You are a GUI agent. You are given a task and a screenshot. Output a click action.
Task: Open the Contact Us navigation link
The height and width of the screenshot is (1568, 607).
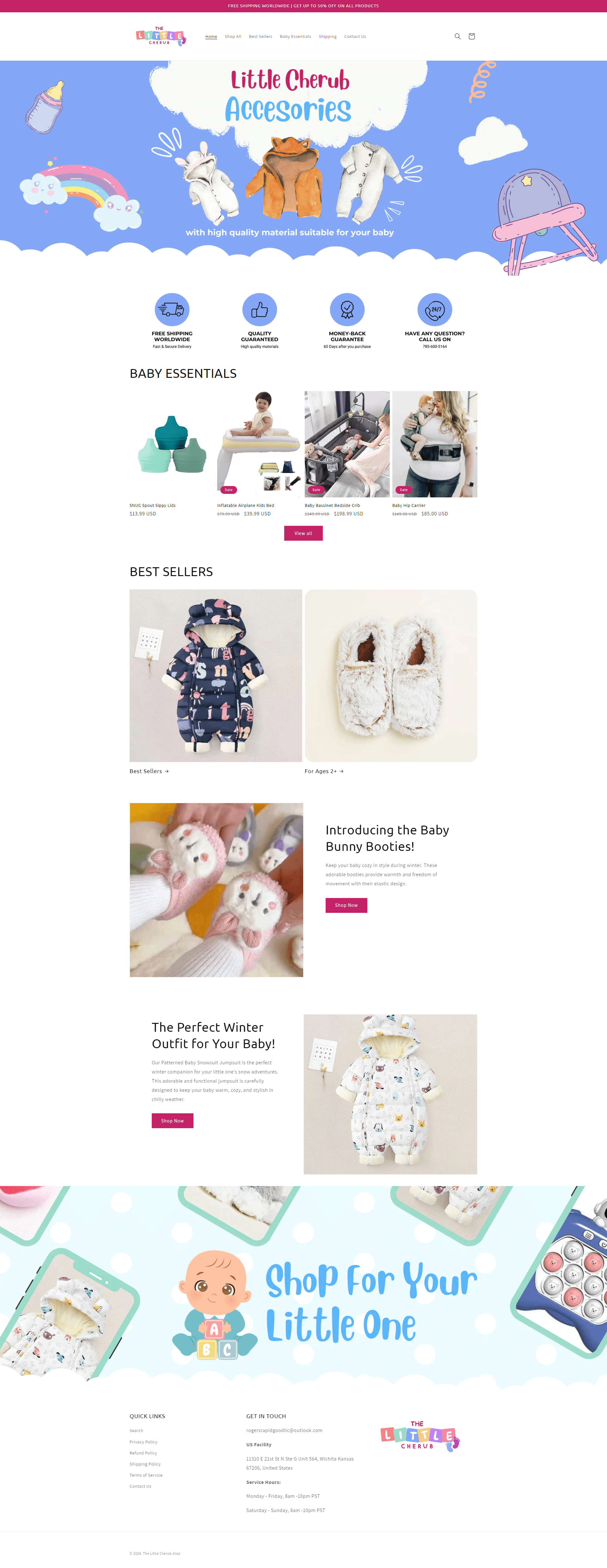pyautogui.click(x=355, y=37)
